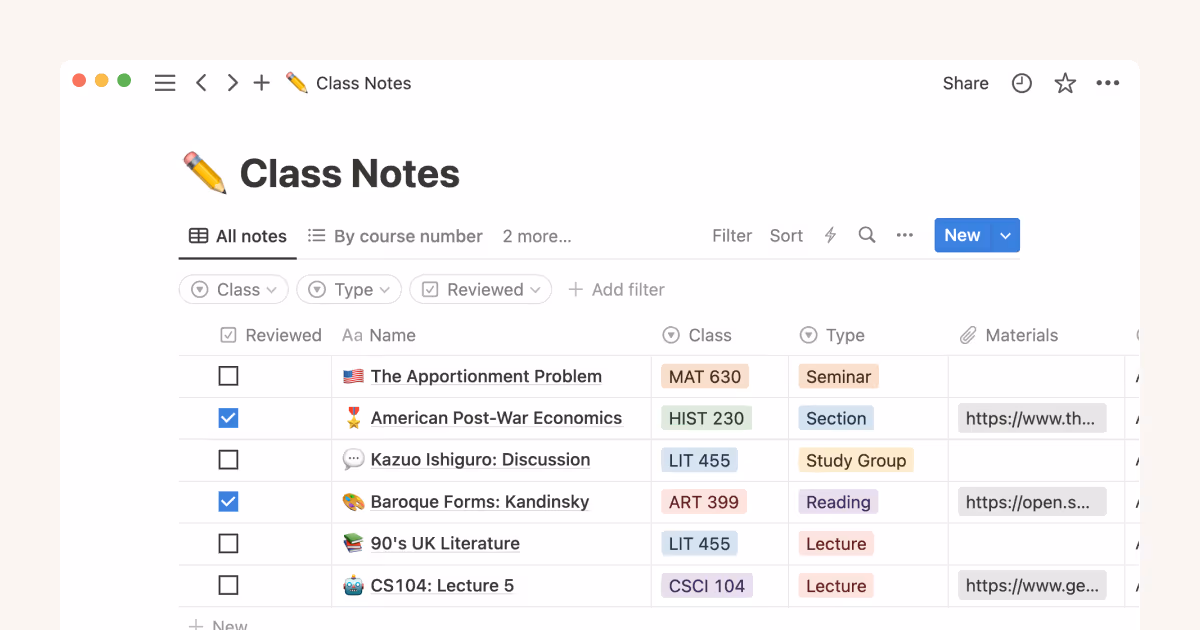Check Reviewed for The Apportionment Problem
The height and width of the screenshot is (630, 1200).
228,376
